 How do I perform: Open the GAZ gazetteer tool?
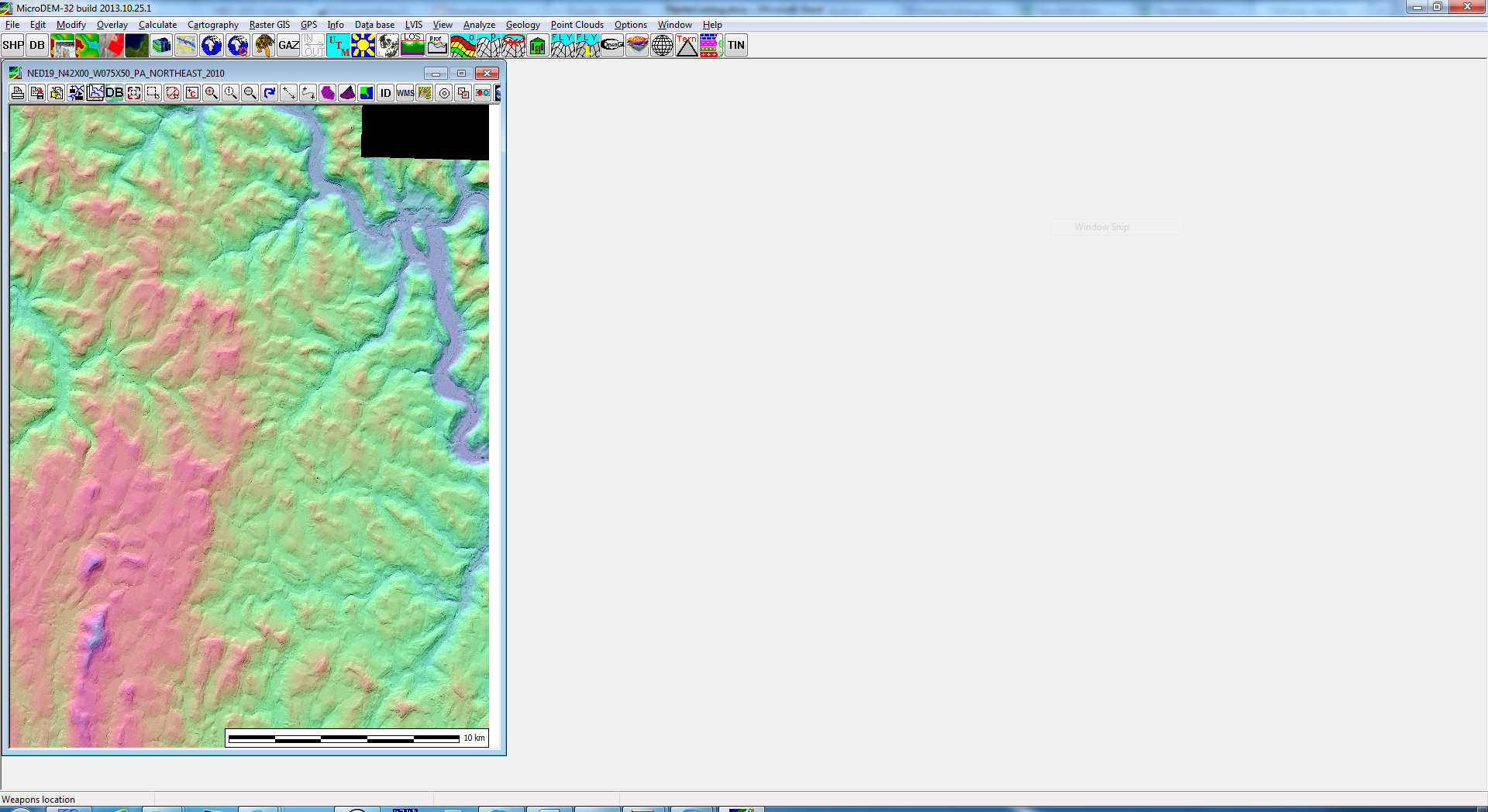[288, 46]
